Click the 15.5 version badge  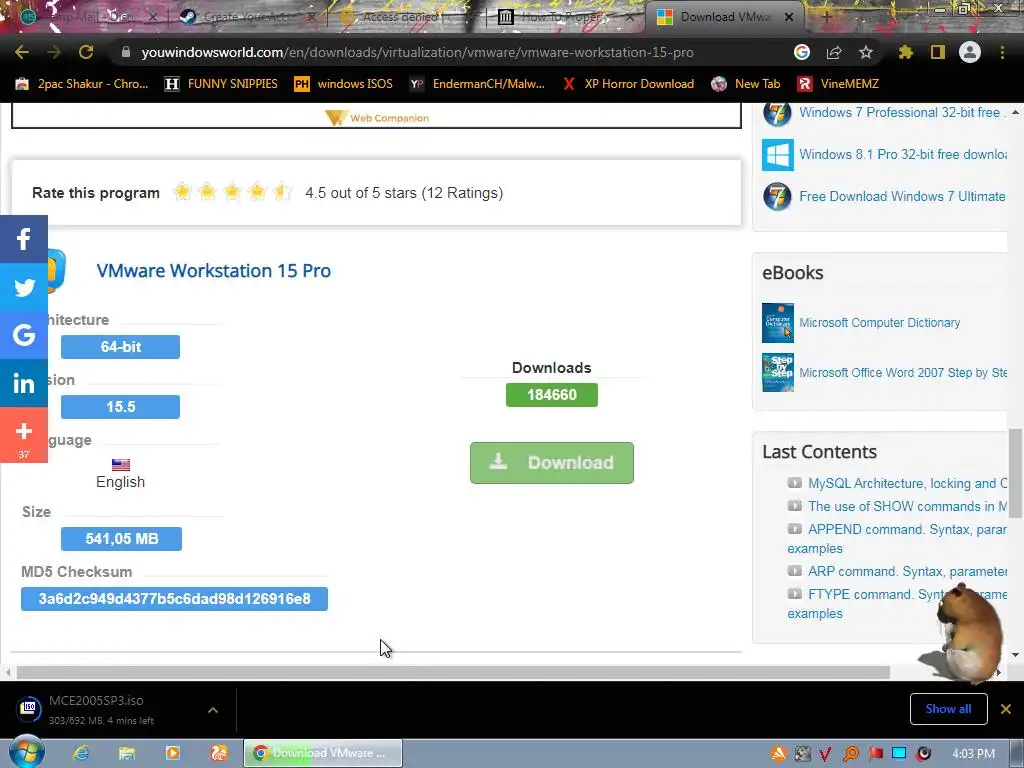pos(120,407)
